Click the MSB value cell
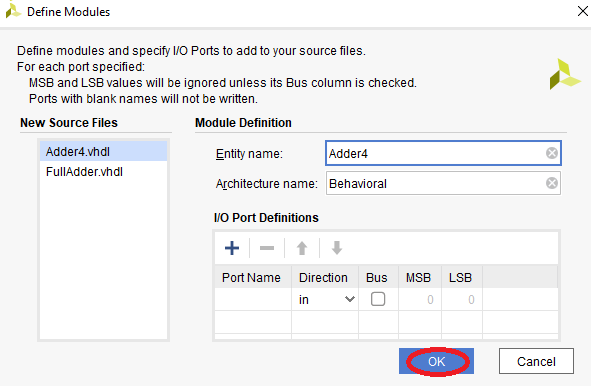 420,299
